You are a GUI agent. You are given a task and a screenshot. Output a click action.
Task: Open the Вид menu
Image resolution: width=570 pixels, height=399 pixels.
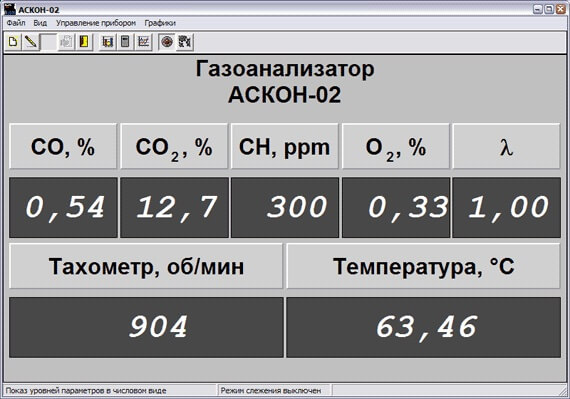40,23
